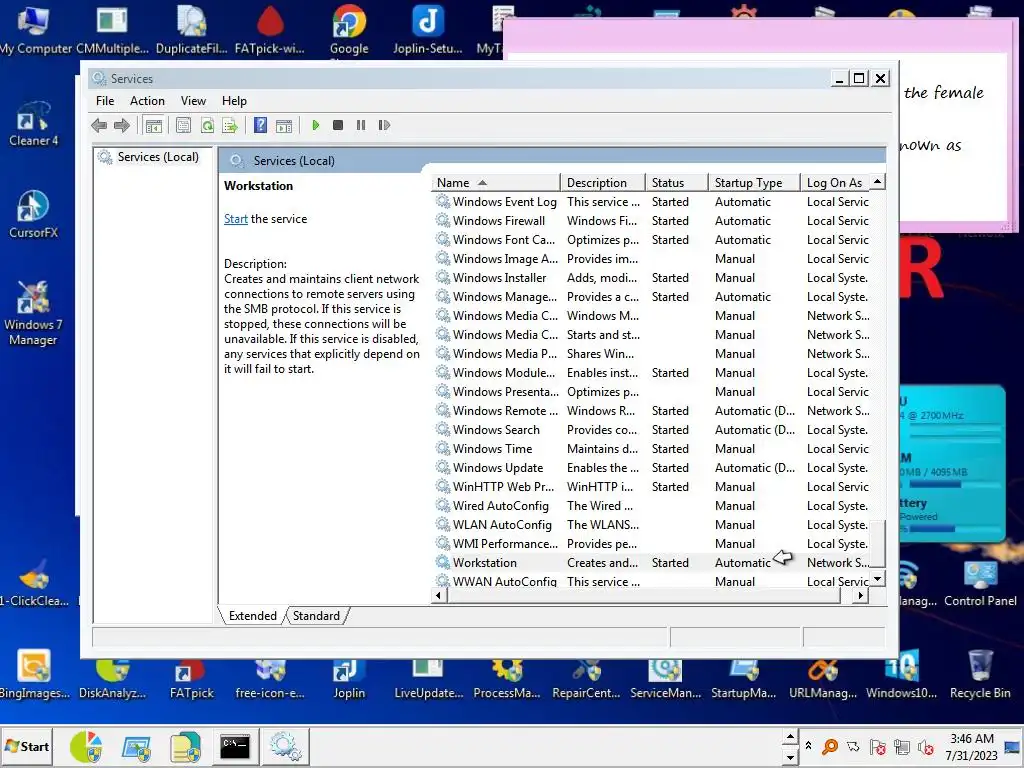Click the services list scroll-up arrow
The height and width of the screenshot is (768, 1024).
pos(878,182)
